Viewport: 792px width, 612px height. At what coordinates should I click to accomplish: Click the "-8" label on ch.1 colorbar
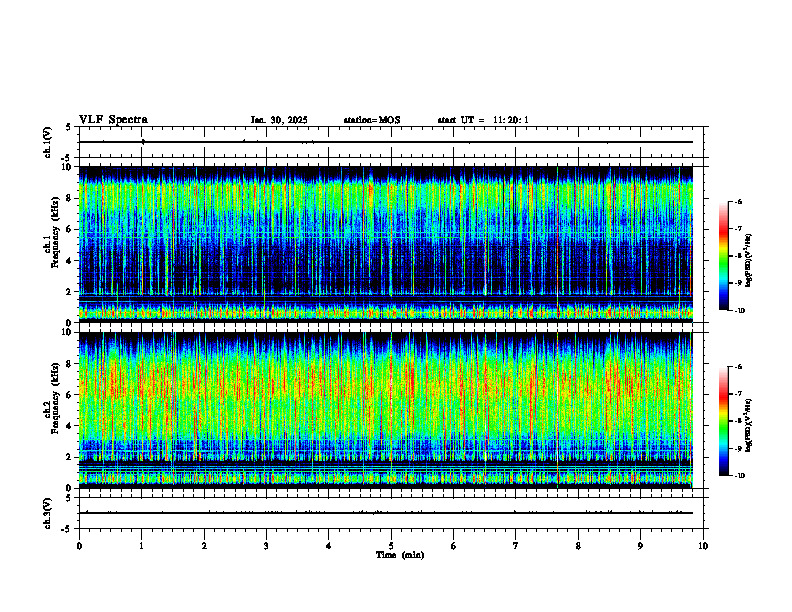click(x=738, y=256)
